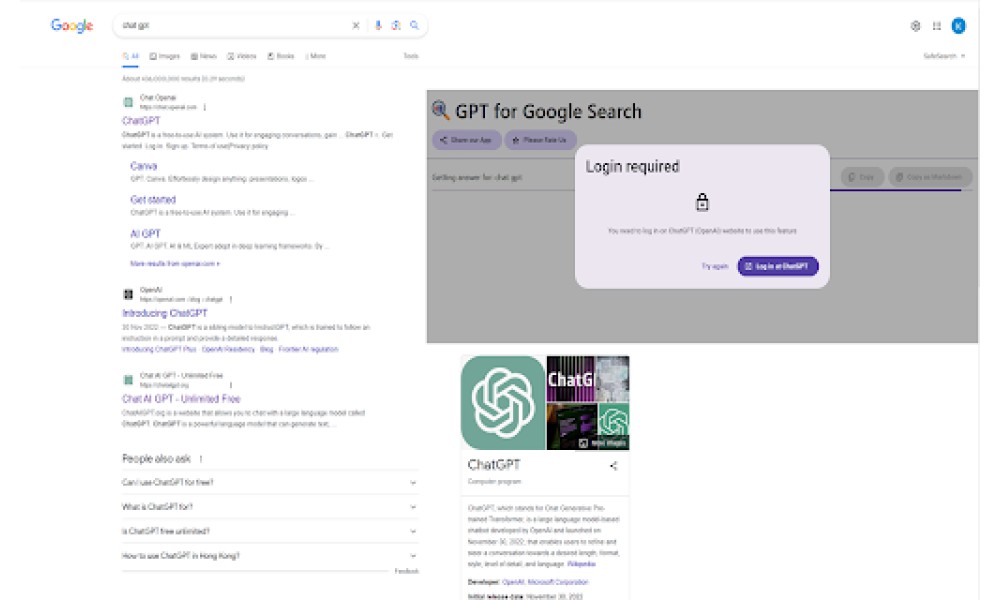Open Wikipedia link in knowledge panel
The width and height of the screenshot is (1000, 600).
(x=581, y=564)
